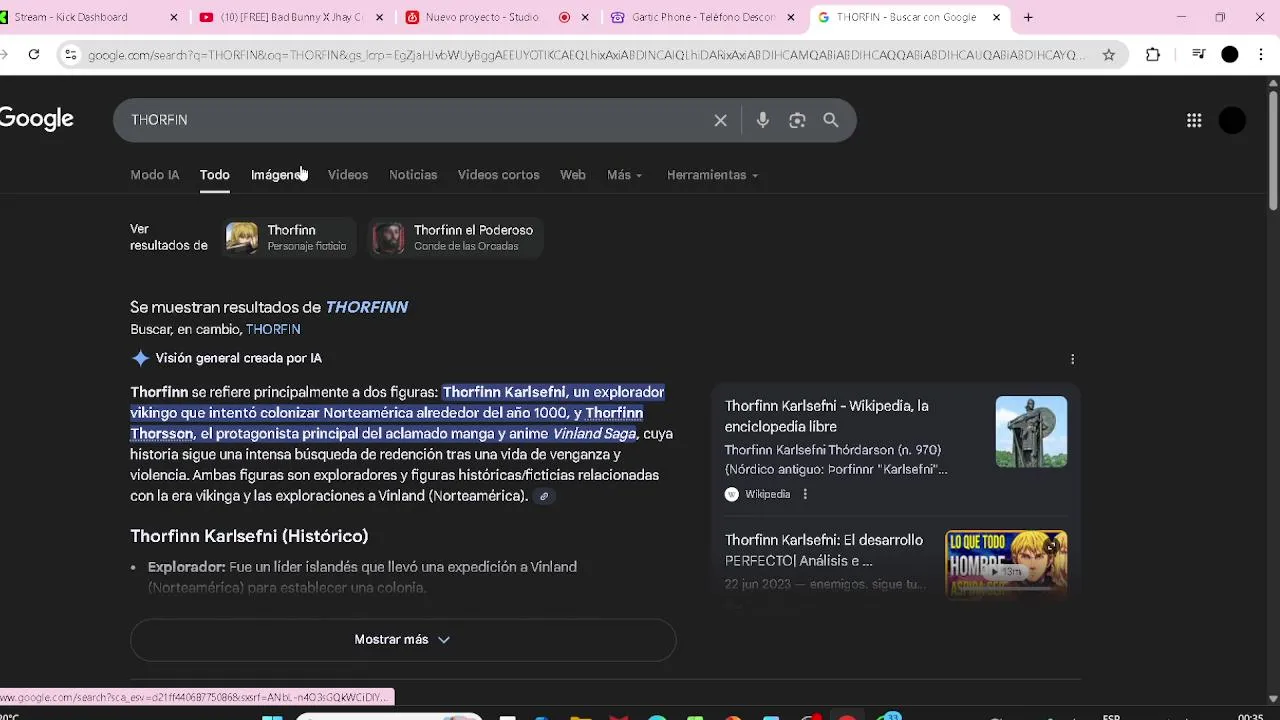Open the browser profile avatar
This screenshot has height=720, width=1280.
pos(1230,55)
